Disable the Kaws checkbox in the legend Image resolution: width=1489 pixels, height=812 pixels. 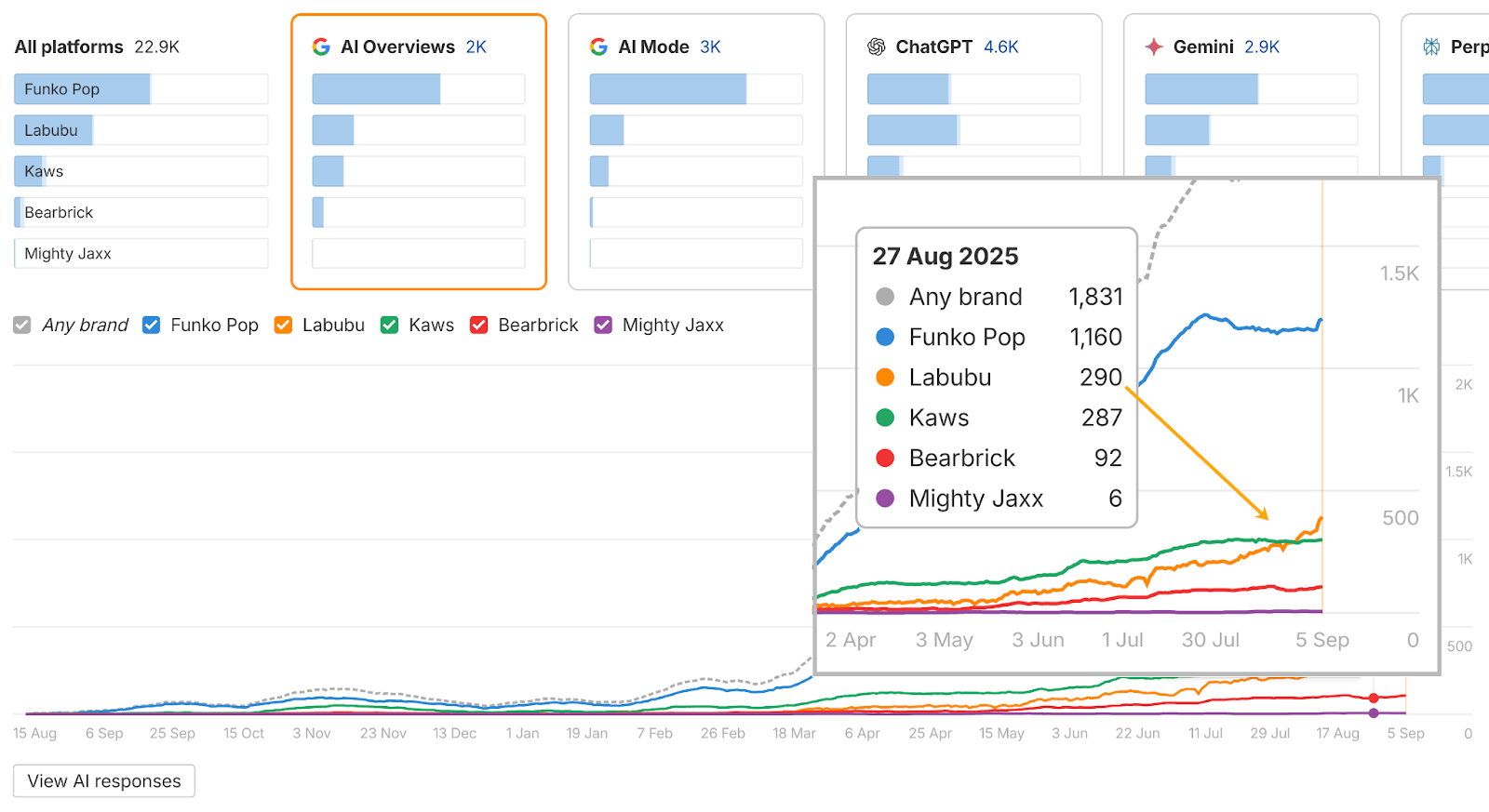pyautogui.click(x=389, y=325)
